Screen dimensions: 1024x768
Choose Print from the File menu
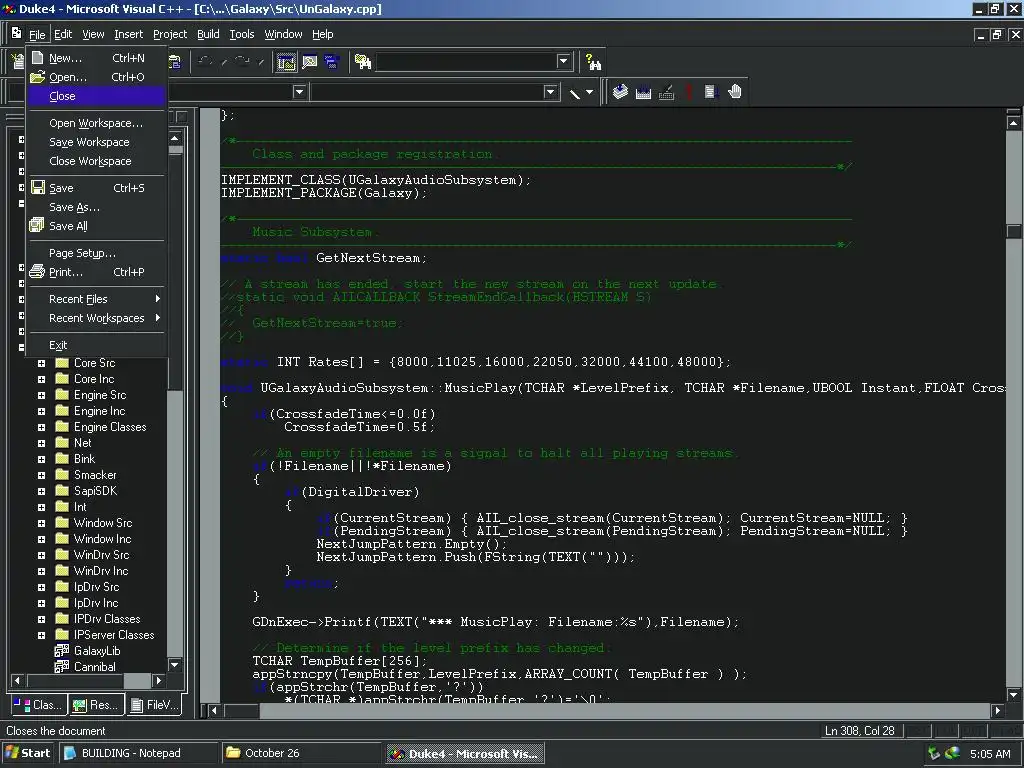(x=96, y=272)
